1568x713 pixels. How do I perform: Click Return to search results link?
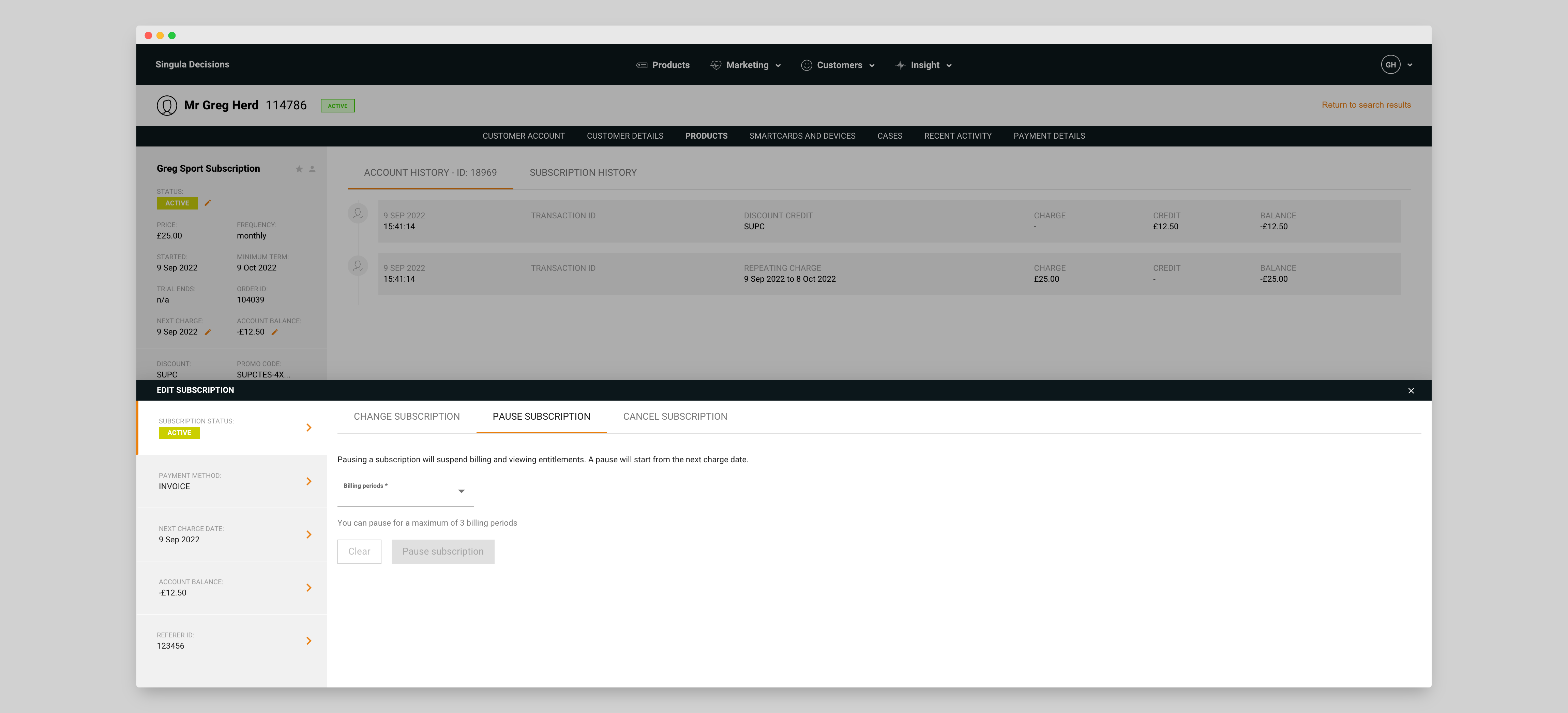[1365, 105]
